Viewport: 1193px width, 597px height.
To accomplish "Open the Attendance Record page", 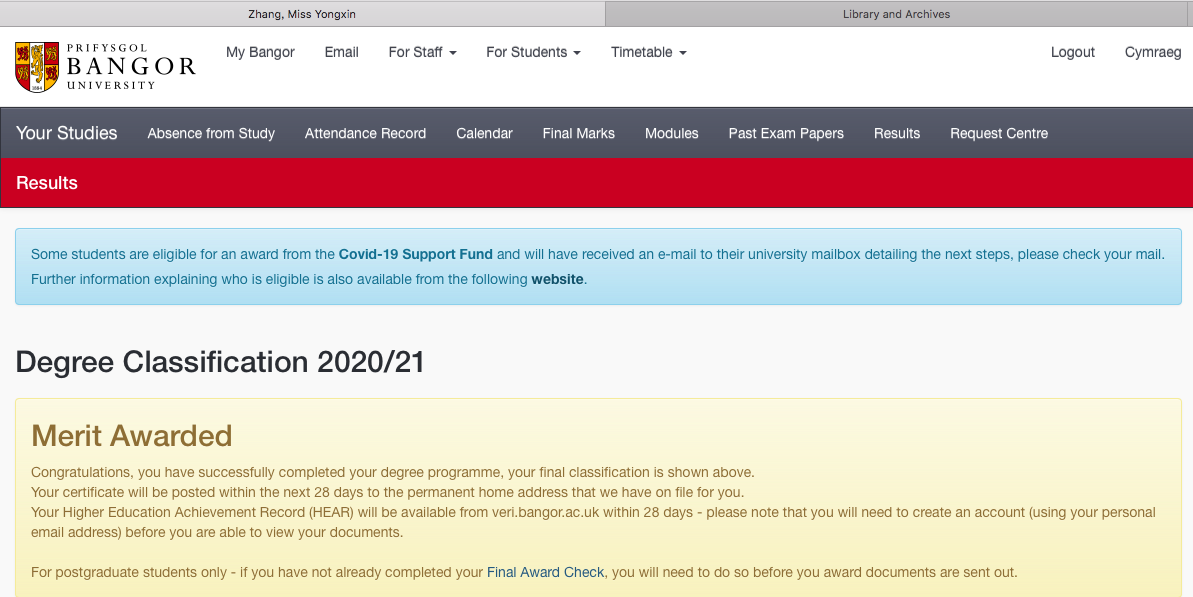I will [365, 133].
